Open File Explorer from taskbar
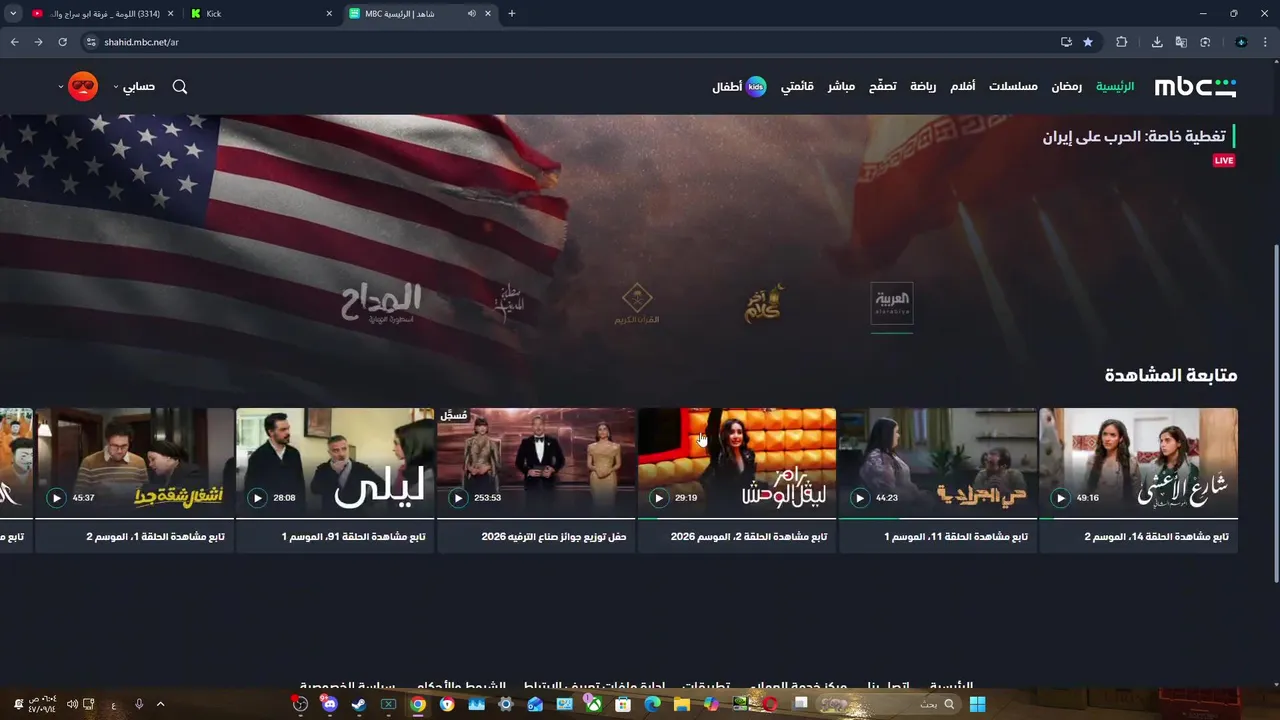 pos(682,704)
